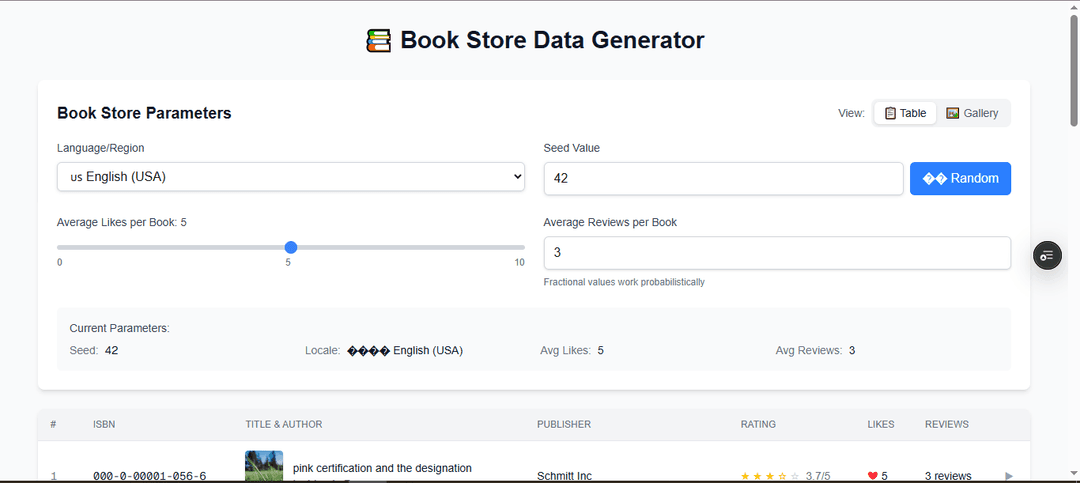Click the 'Fractional values work probabilistically' hint

(x=624, y=282)
